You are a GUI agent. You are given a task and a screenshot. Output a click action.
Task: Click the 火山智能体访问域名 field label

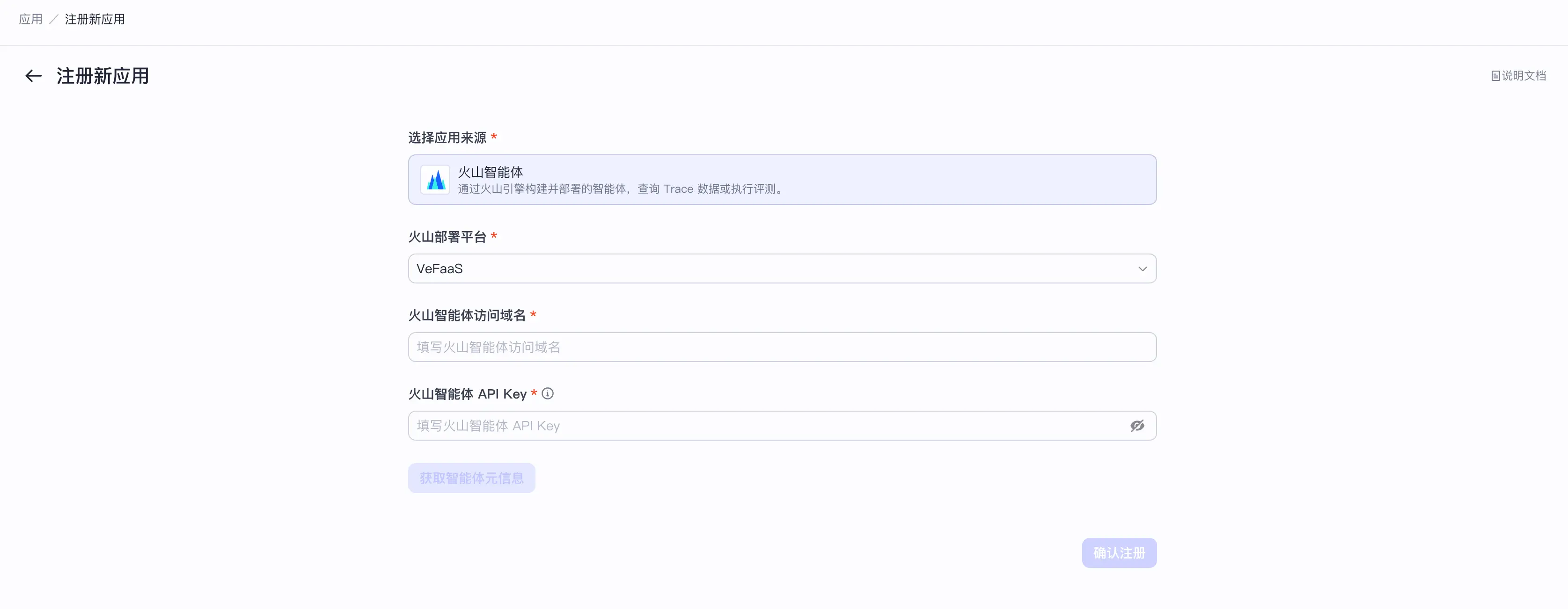(x=467, y=315)
